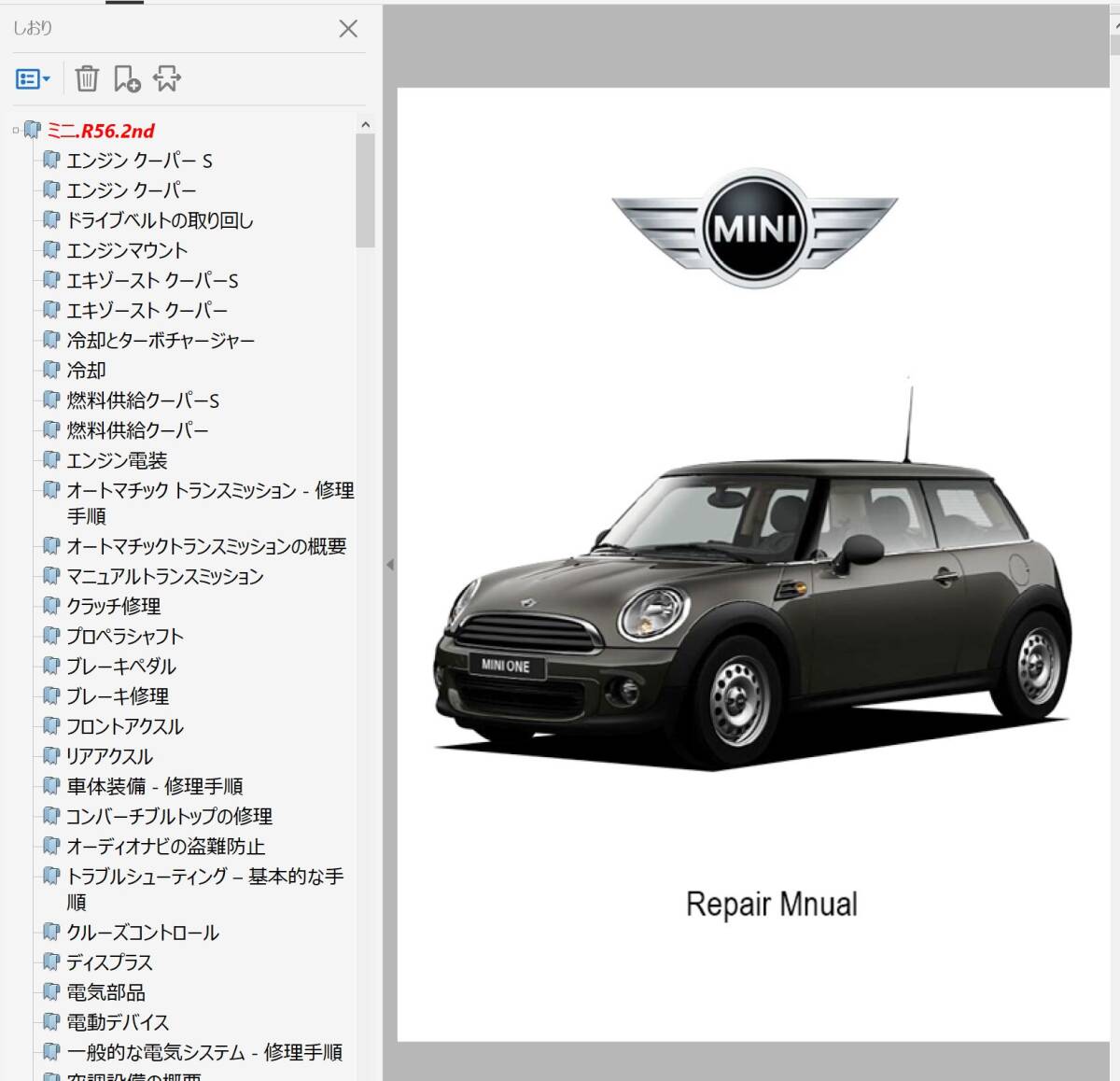Click the bookmark icon beside エンジン クーパー S
The image size is (1120, 1081).
(51, 160)
